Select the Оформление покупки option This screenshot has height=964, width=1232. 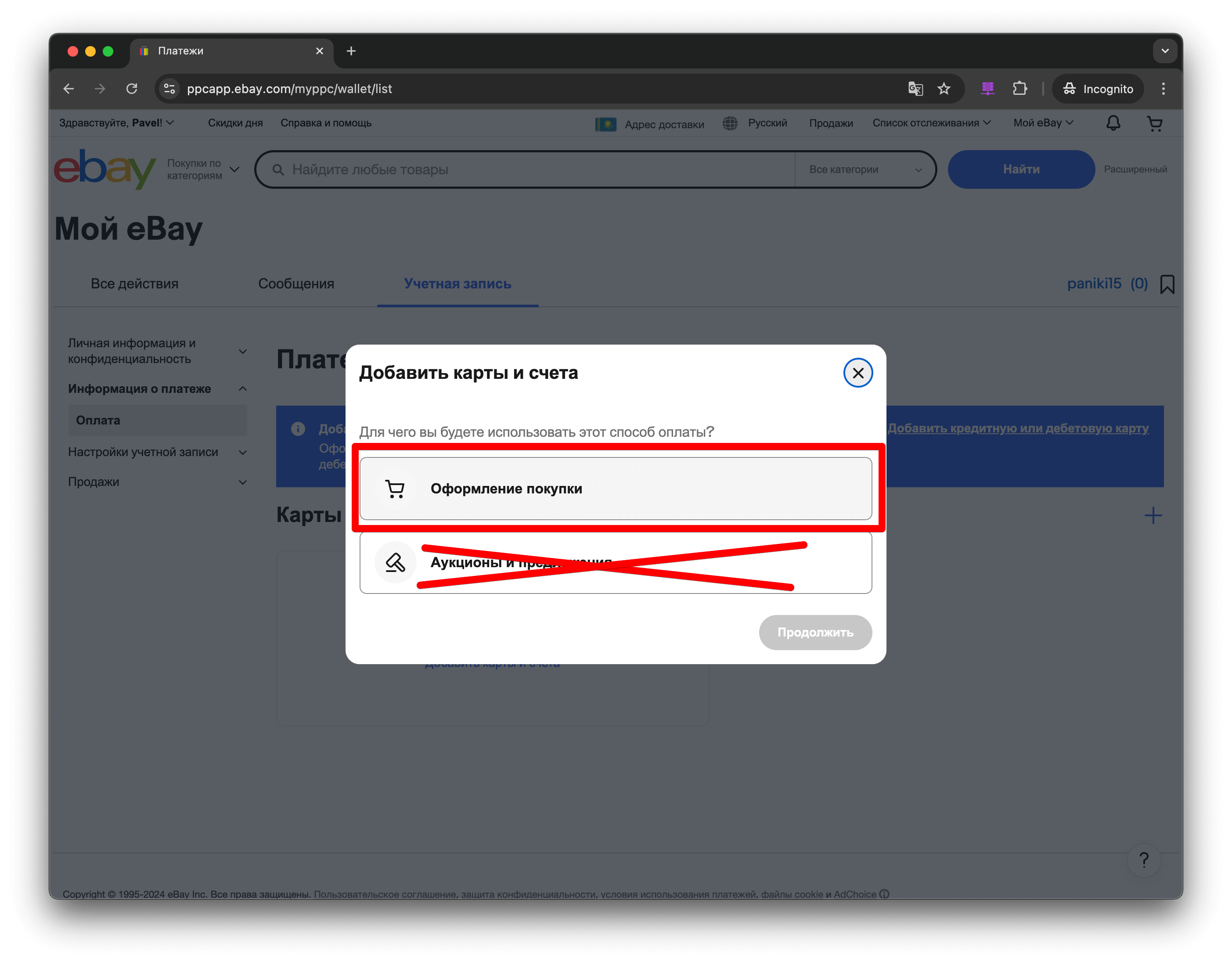pyautogui.click(x=616, y=489)
